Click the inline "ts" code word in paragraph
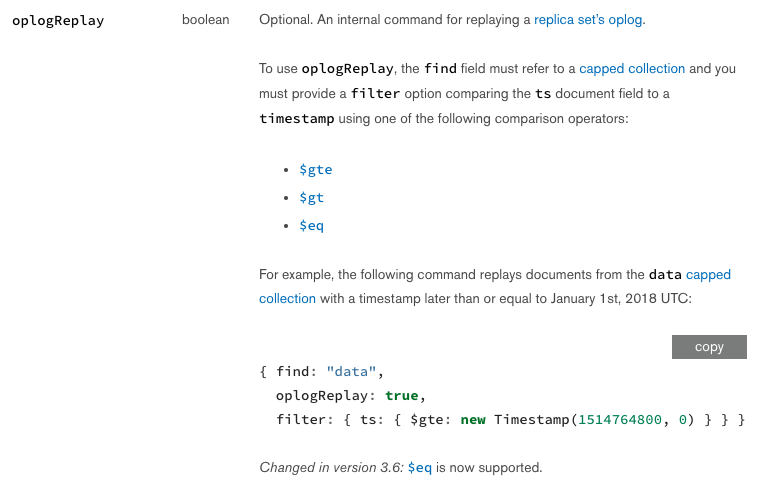Image resolution: width=780 pixels, height=490 pixels. pyautogui.click(x=544, y=94)
